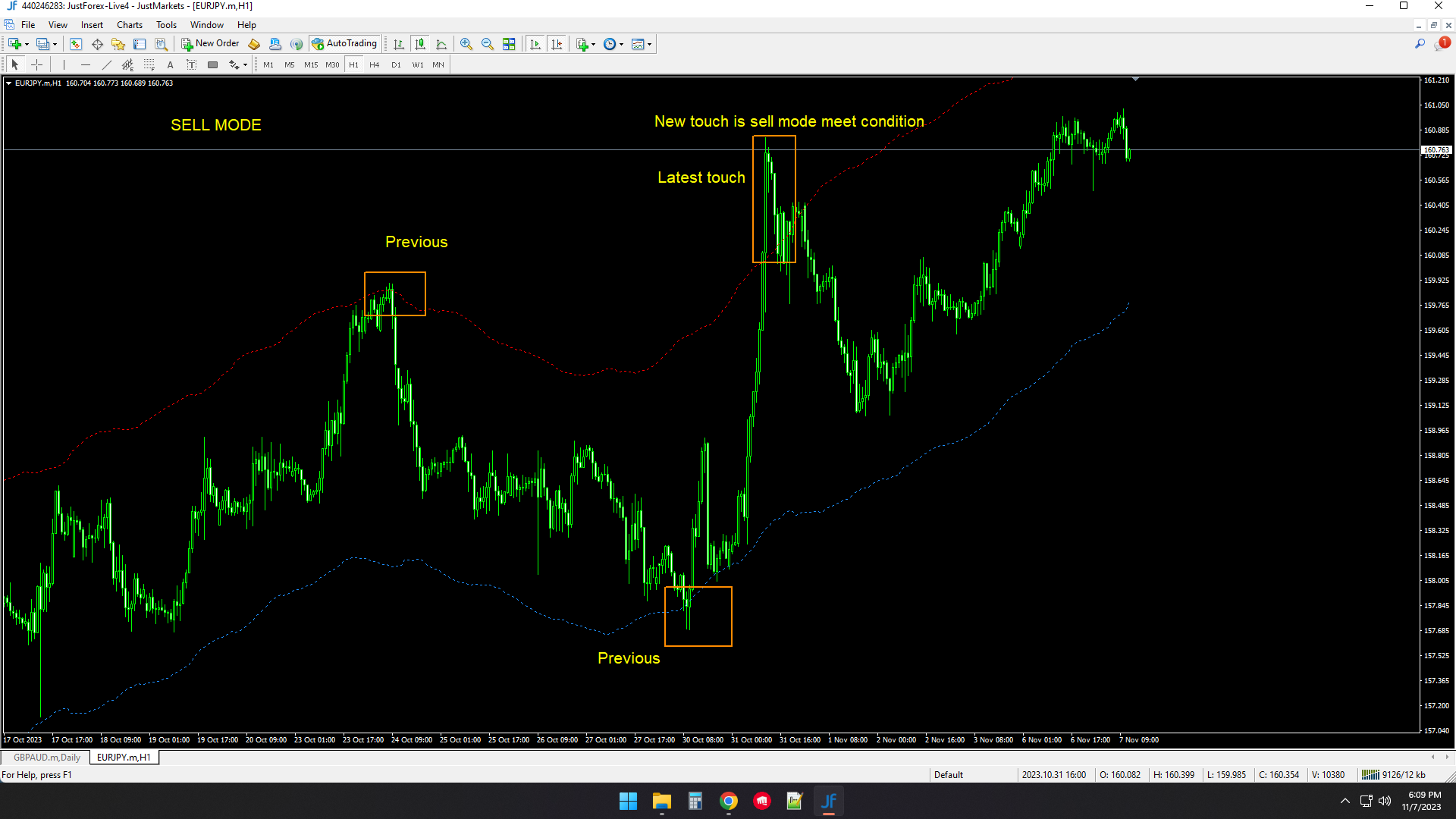Switch timeframe to W1

click(x=418, y=65)
